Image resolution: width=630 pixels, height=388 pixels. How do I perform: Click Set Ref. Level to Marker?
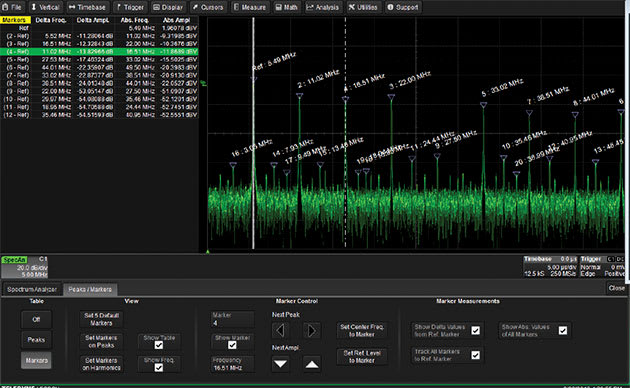[x=362, y=357]
